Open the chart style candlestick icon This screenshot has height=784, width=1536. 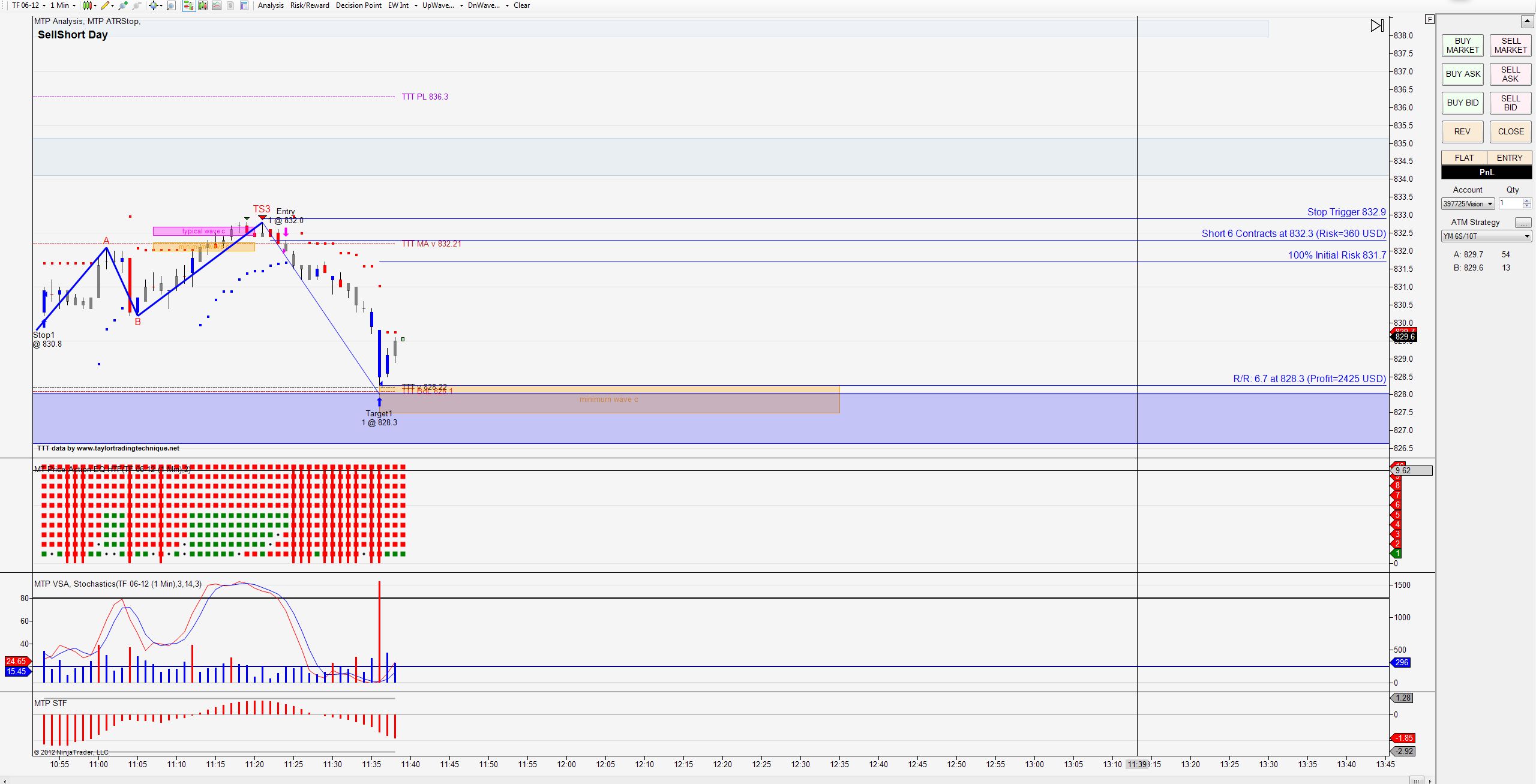(88, 5)
